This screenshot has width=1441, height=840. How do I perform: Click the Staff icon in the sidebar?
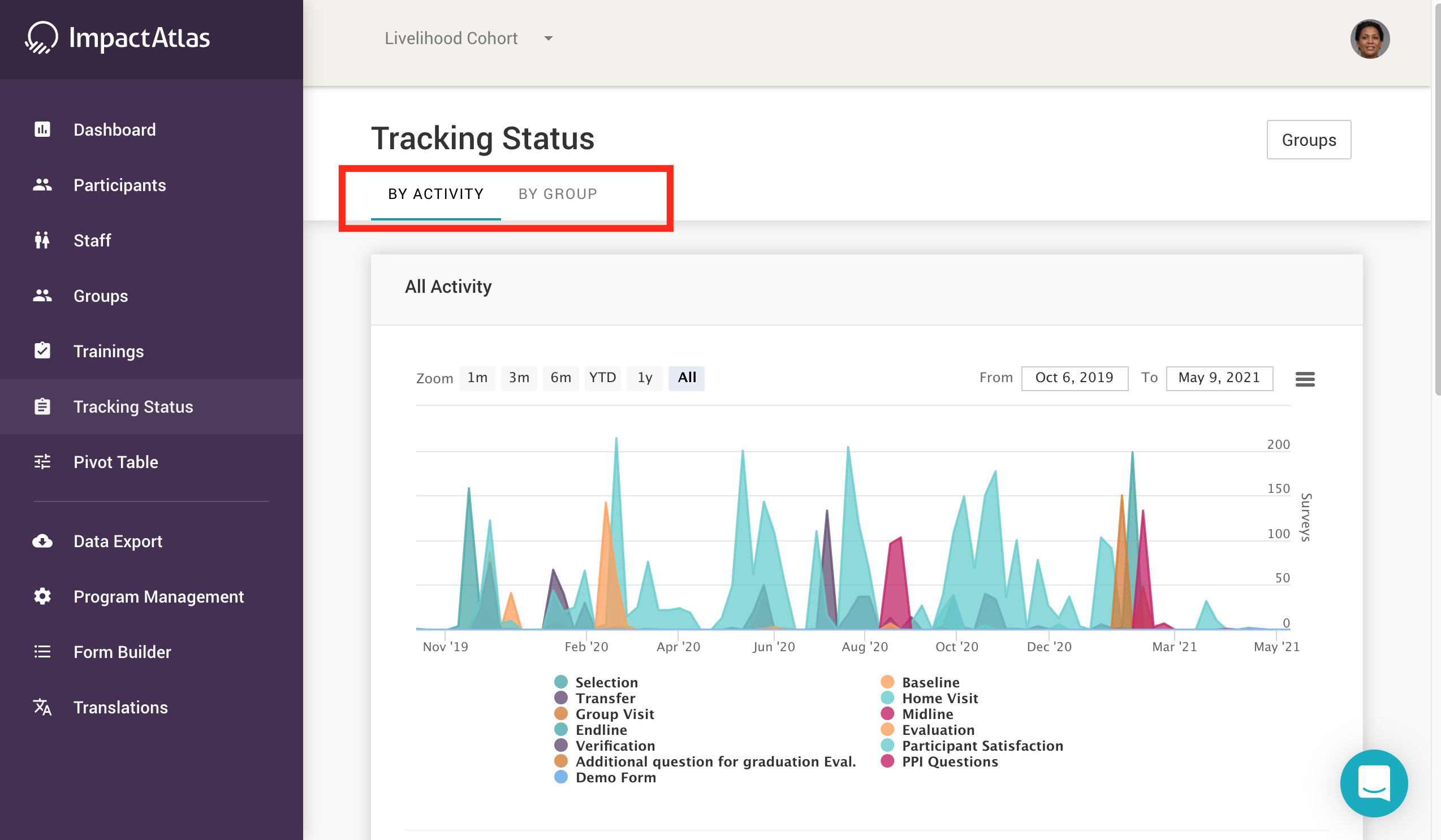click(42, 240)
